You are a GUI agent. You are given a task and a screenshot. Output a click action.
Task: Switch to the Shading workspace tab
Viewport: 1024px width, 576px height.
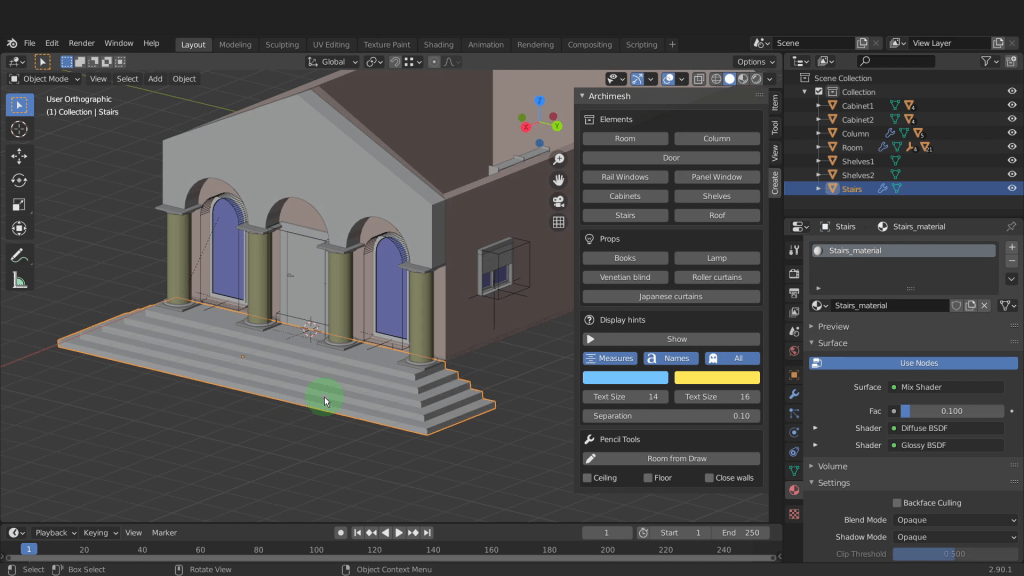[438, 44]
